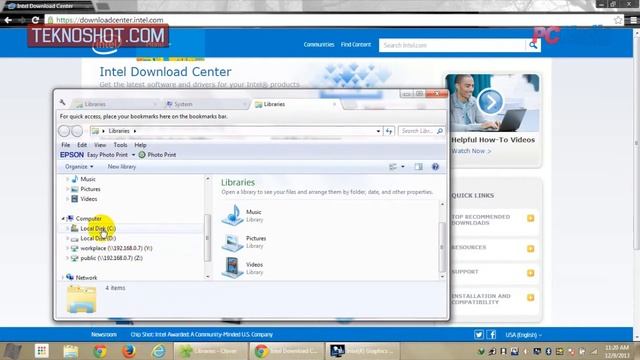Reload the Intel Download Center page

36,20
